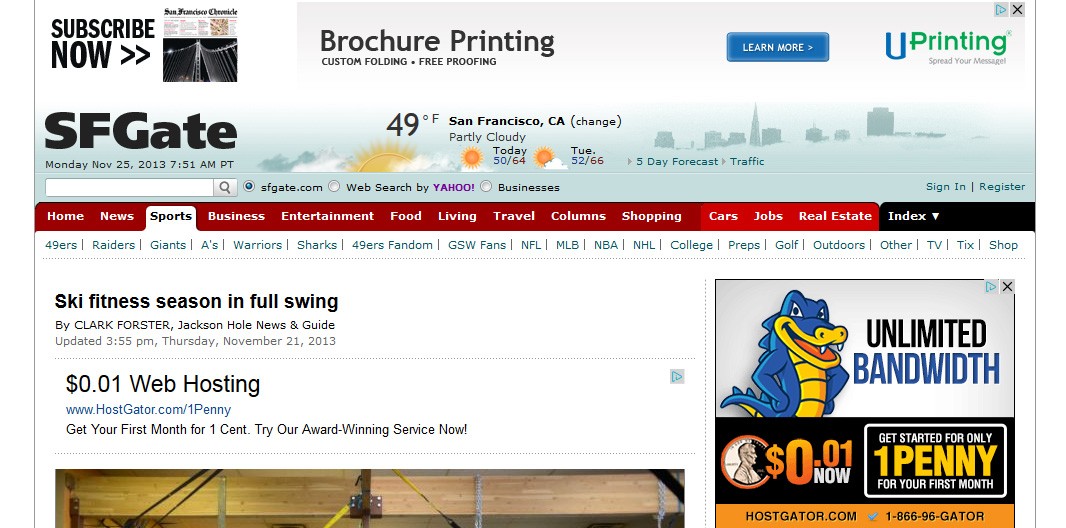Open the TV subsection link
Viewport: 1066px width, 528px height.
pos(934,245)
